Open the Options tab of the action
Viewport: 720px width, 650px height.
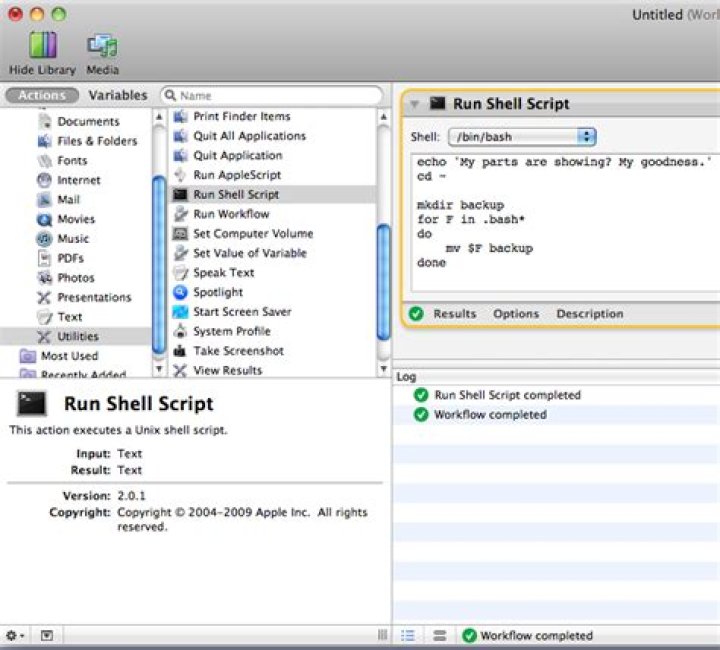click(x=516, y=314)
